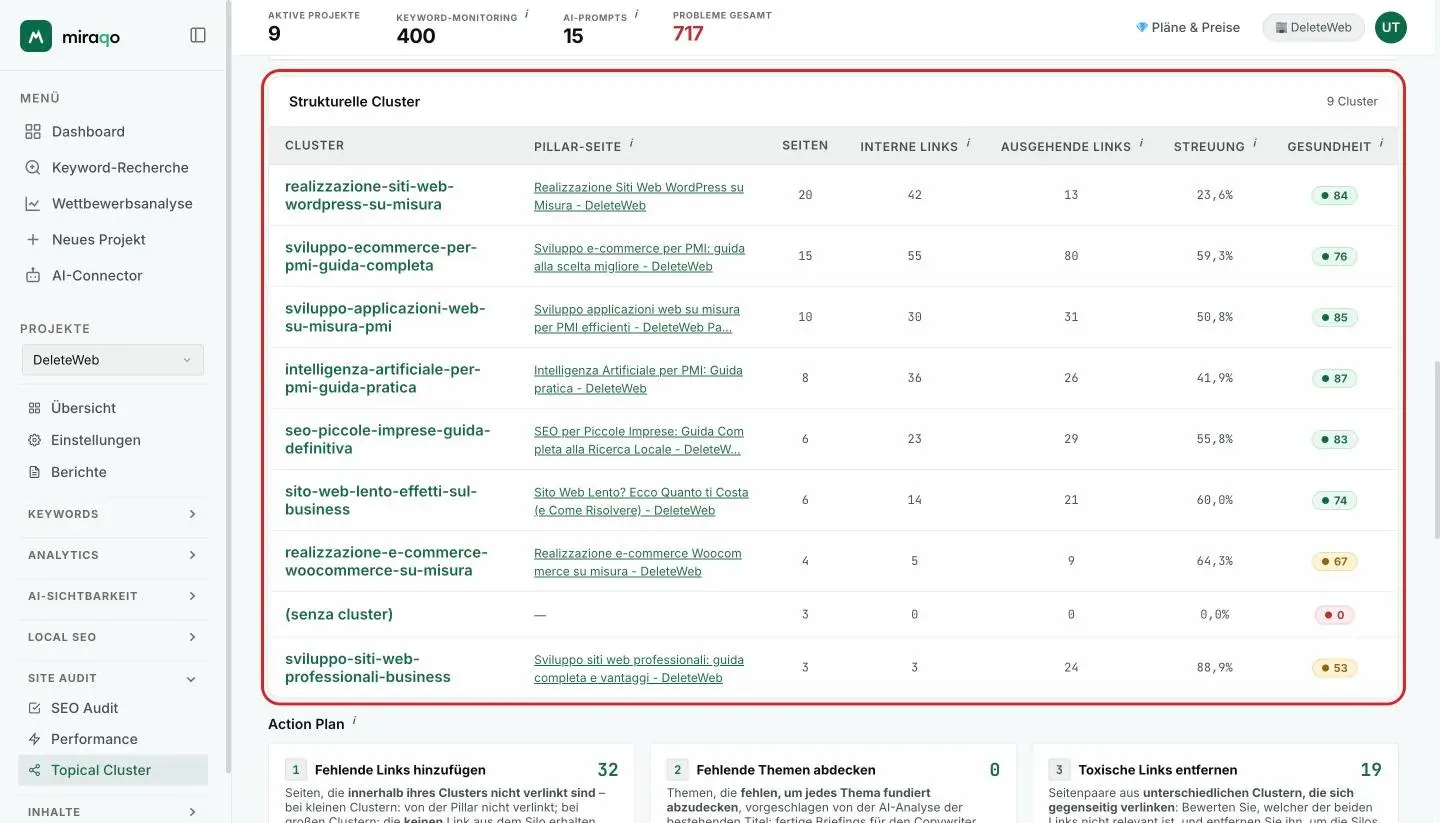Collapse the Site Audit sidebar section
The image size is (1440, 823).
113,678
